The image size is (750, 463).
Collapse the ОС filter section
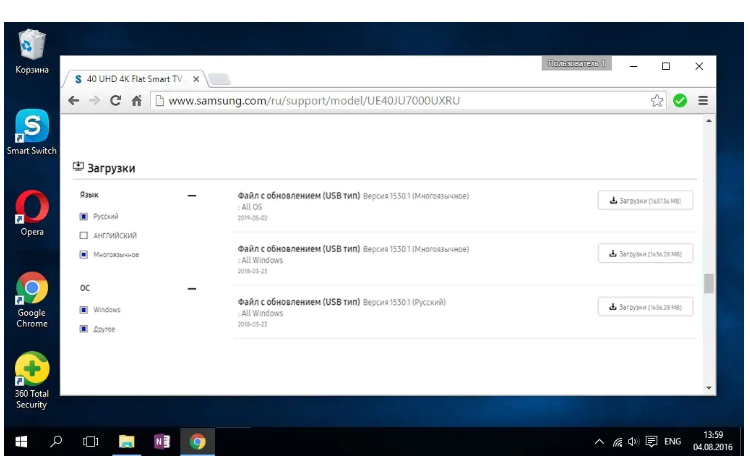192,288
